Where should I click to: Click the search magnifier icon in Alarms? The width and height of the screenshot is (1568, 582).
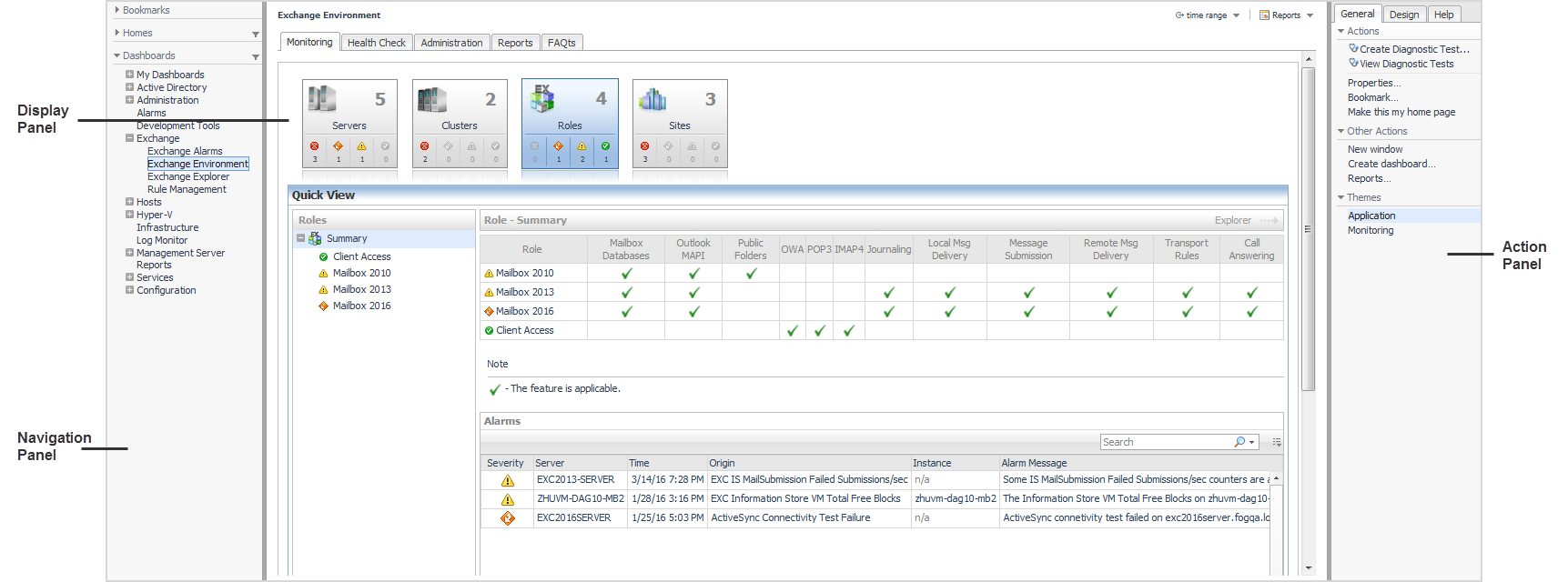coord(1239,442)
